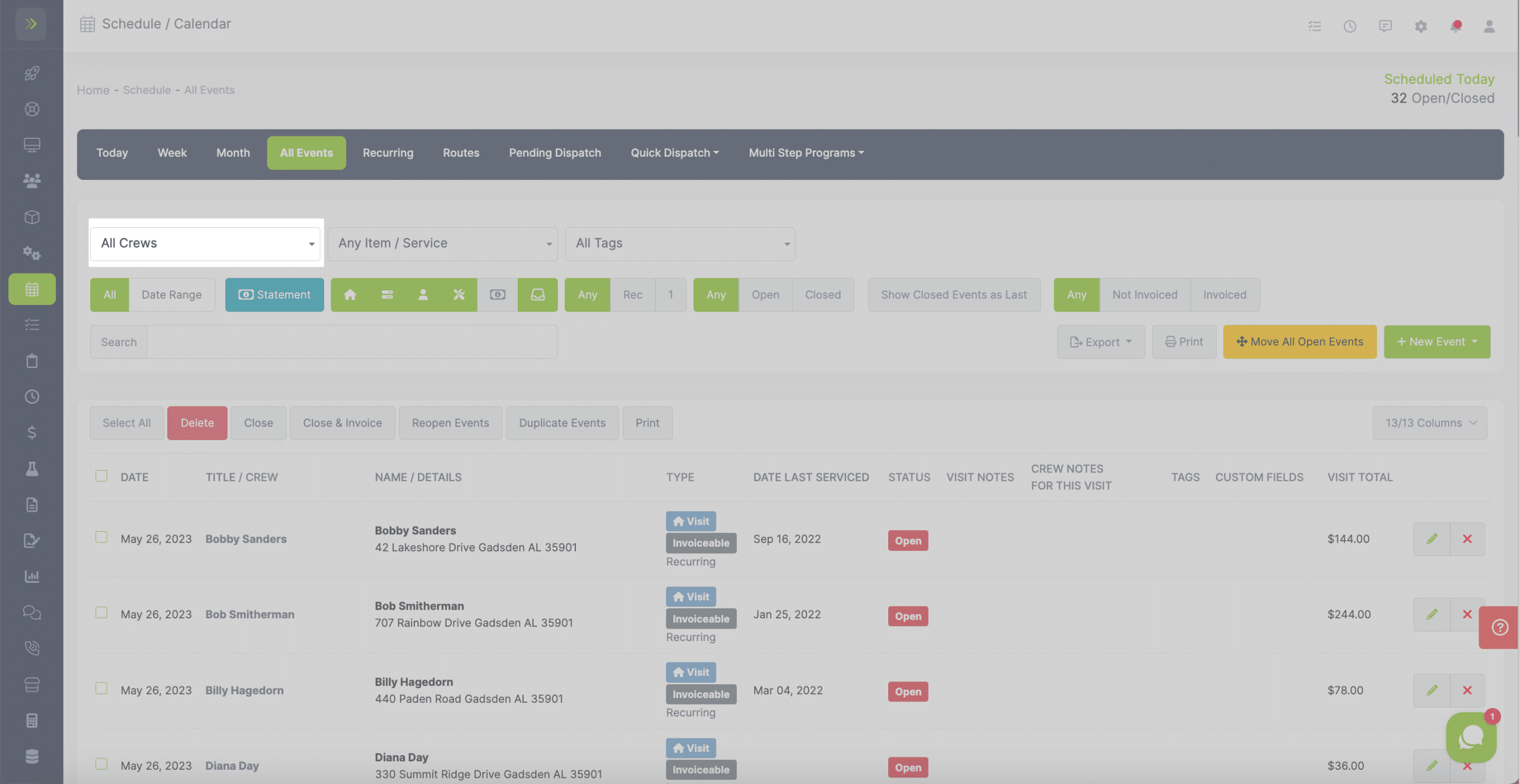Edit the Bobby Sanders event with pencil icon

tap(1432, 539)
